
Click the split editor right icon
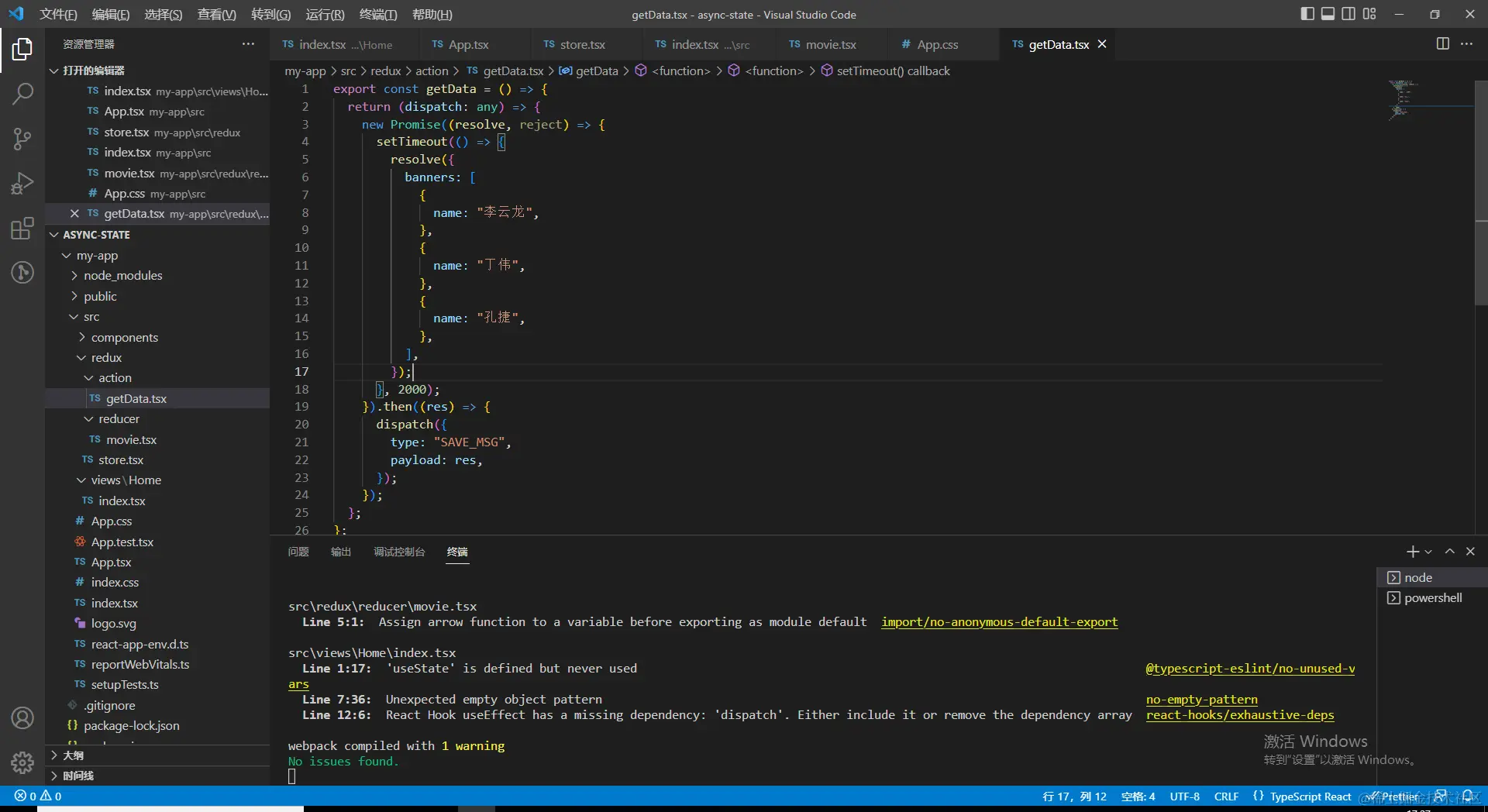[x=1442, y=44]
